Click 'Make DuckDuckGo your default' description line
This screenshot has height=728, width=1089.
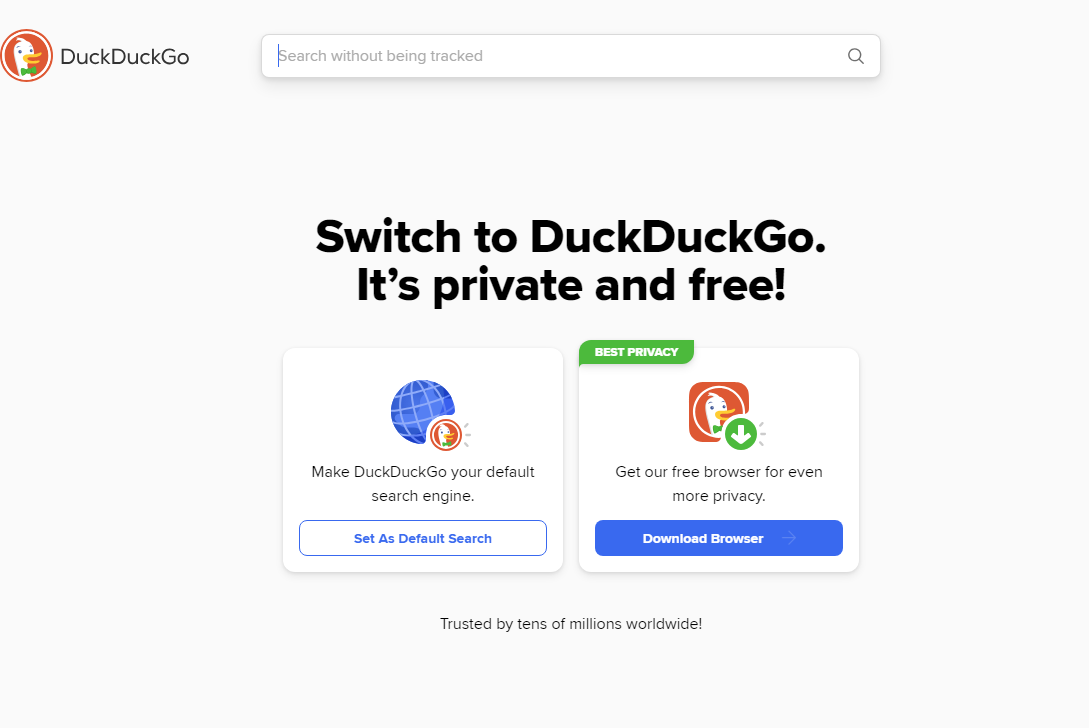pyautogui.click(x=423, y=472)
